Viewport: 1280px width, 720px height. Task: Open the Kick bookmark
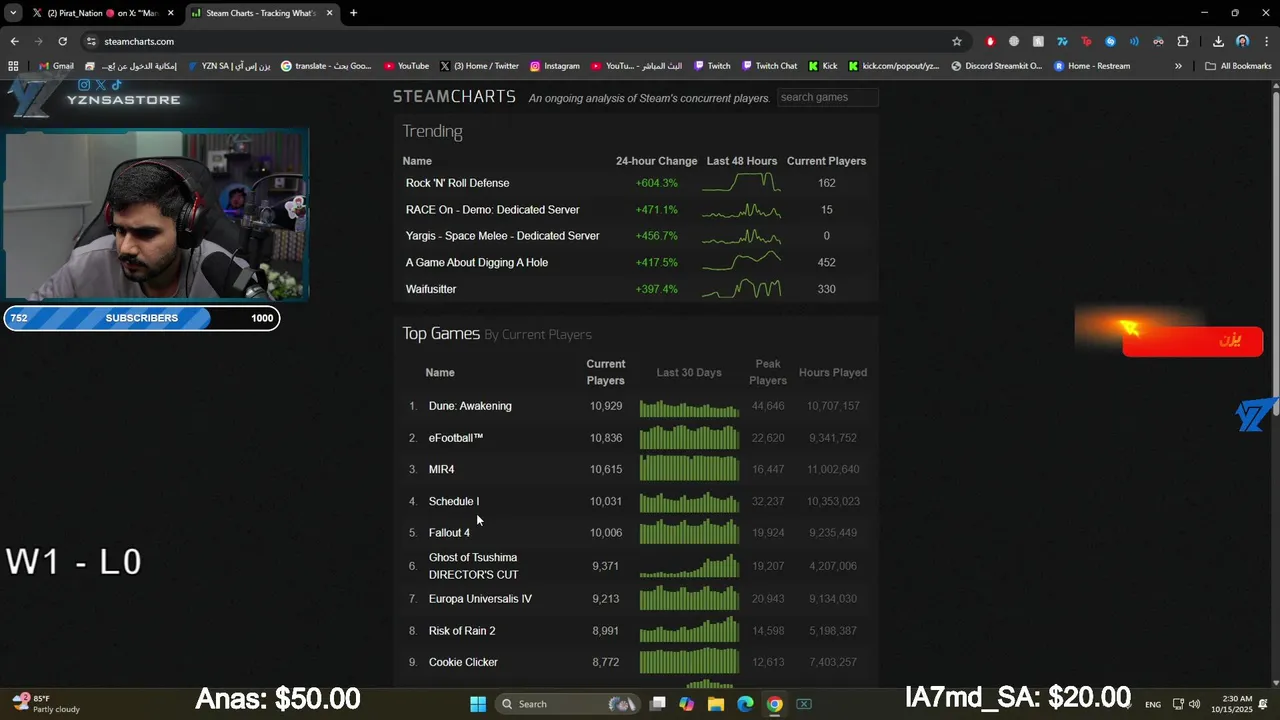click(823, 66)
